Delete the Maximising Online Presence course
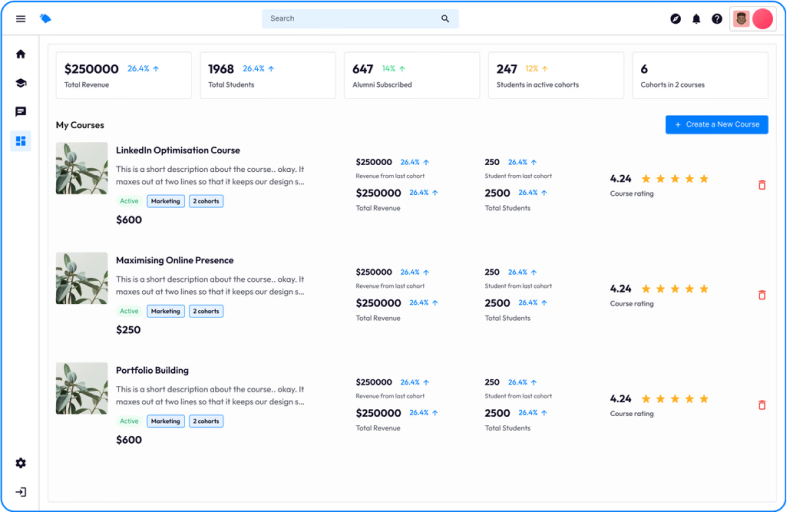Image resolution: width=787 pixels, height=512 pixels. click(762, 295)
